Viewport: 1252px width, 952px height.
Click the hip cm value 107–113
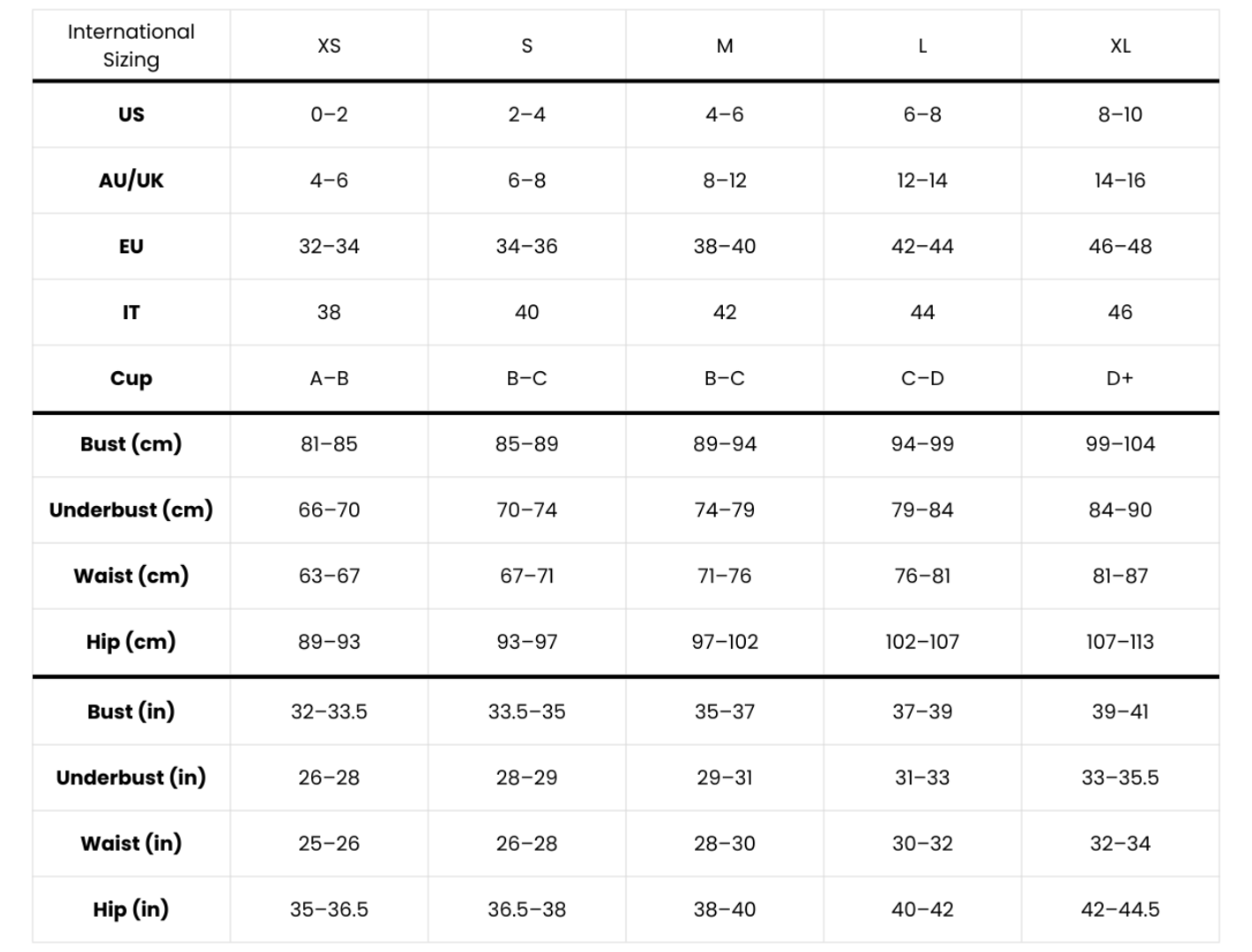click(1120, 642)
